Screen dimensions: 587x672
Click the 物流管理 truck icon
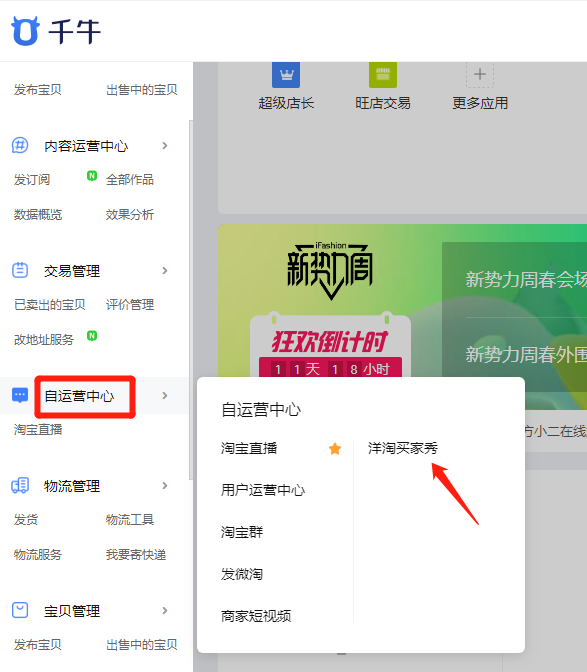pos(20,486)
